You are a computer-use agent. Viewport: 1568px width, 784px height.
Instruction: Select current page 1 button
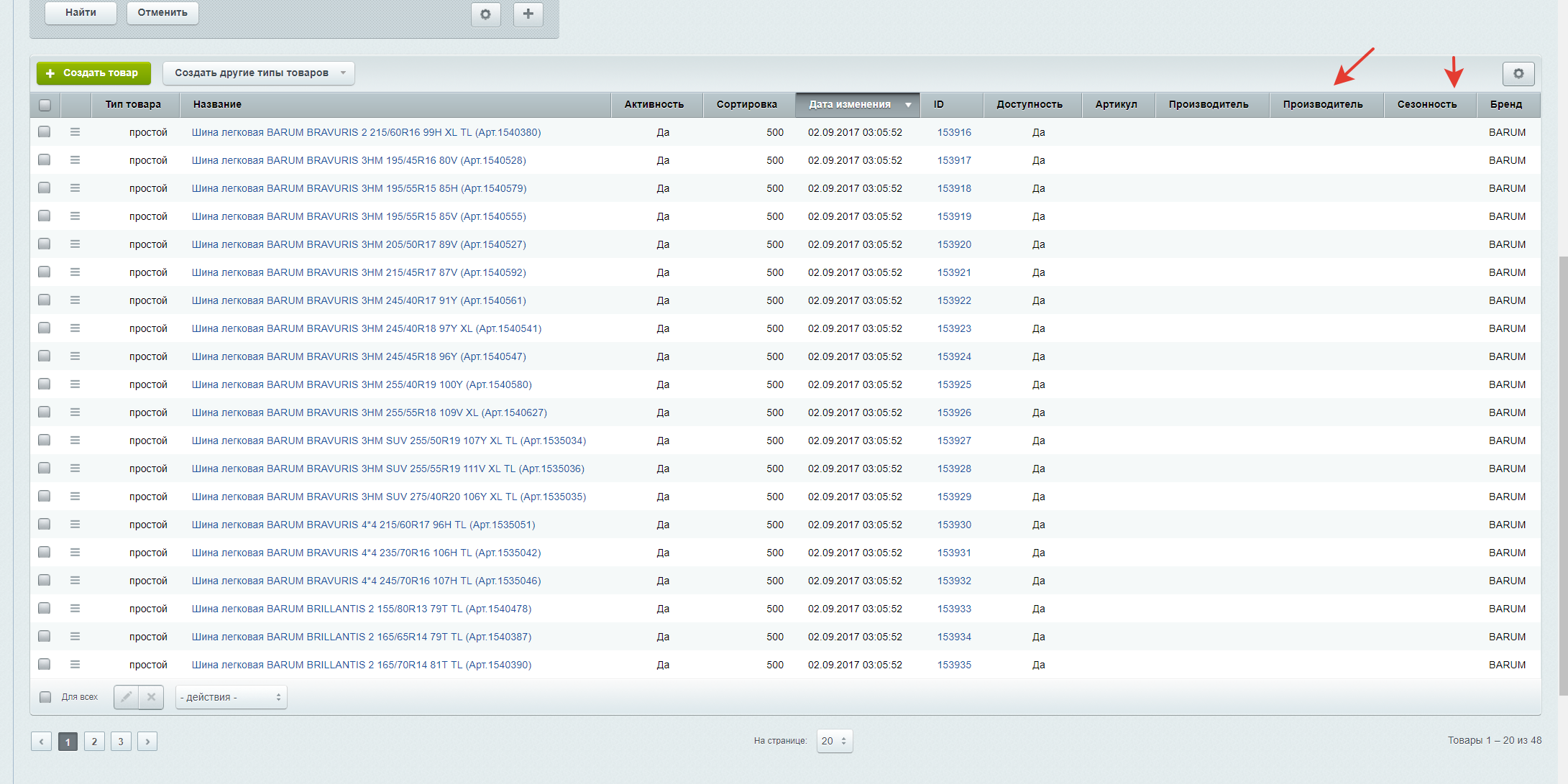point(68,742)
